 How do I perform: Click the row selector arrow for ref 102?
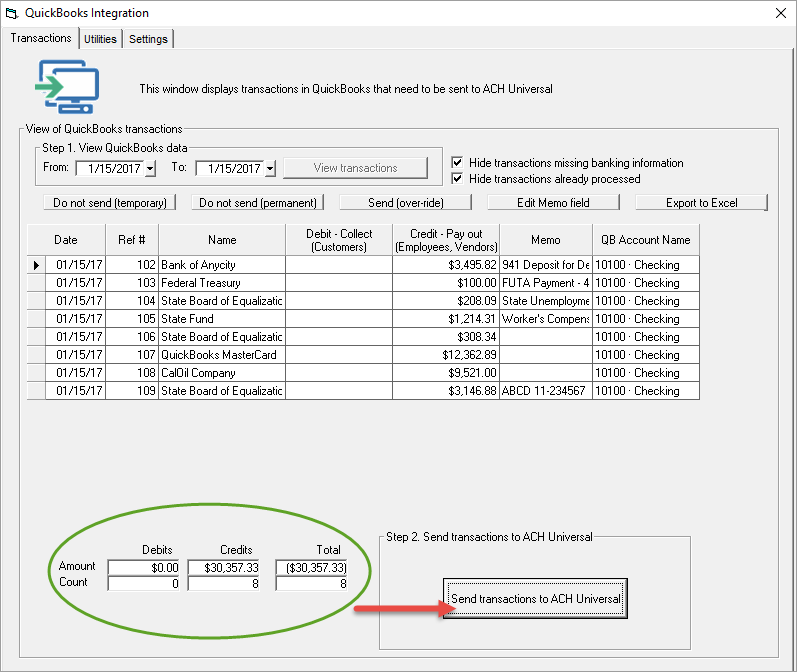[x=36, y=265]
